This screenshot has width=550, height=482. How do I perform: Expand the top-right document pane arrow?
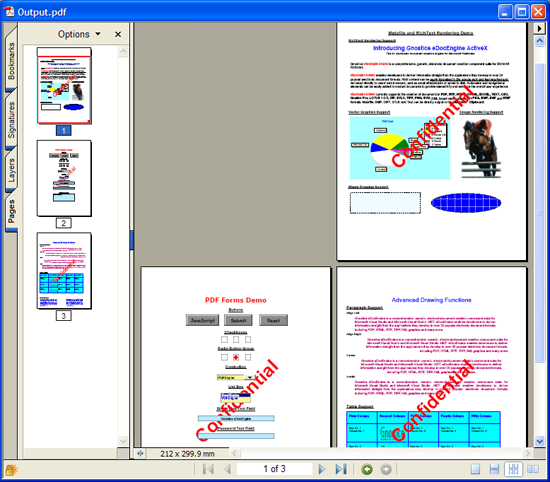tap(539, 28)
